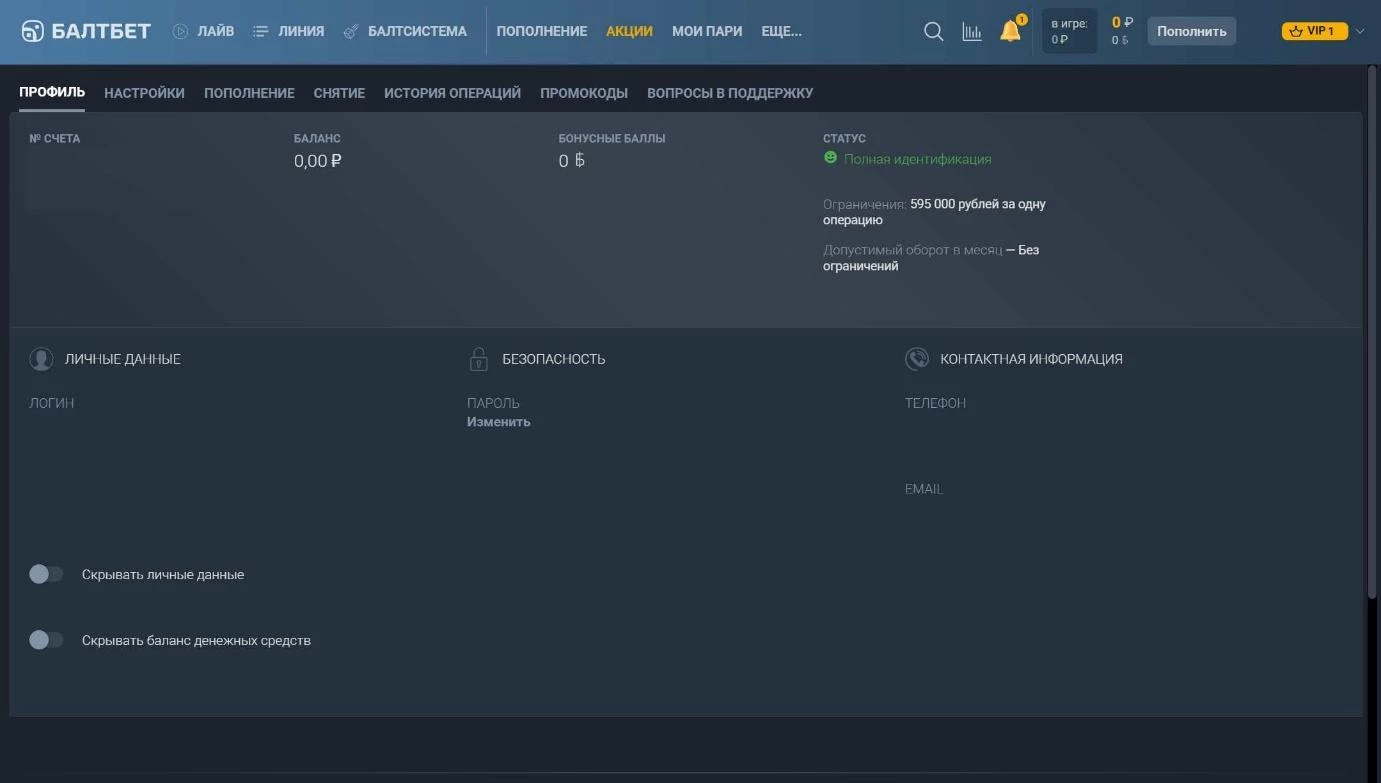Screen dimensions: 1381x783
Task: Open Мои пари in top navigation
Action: click(707, 31)
